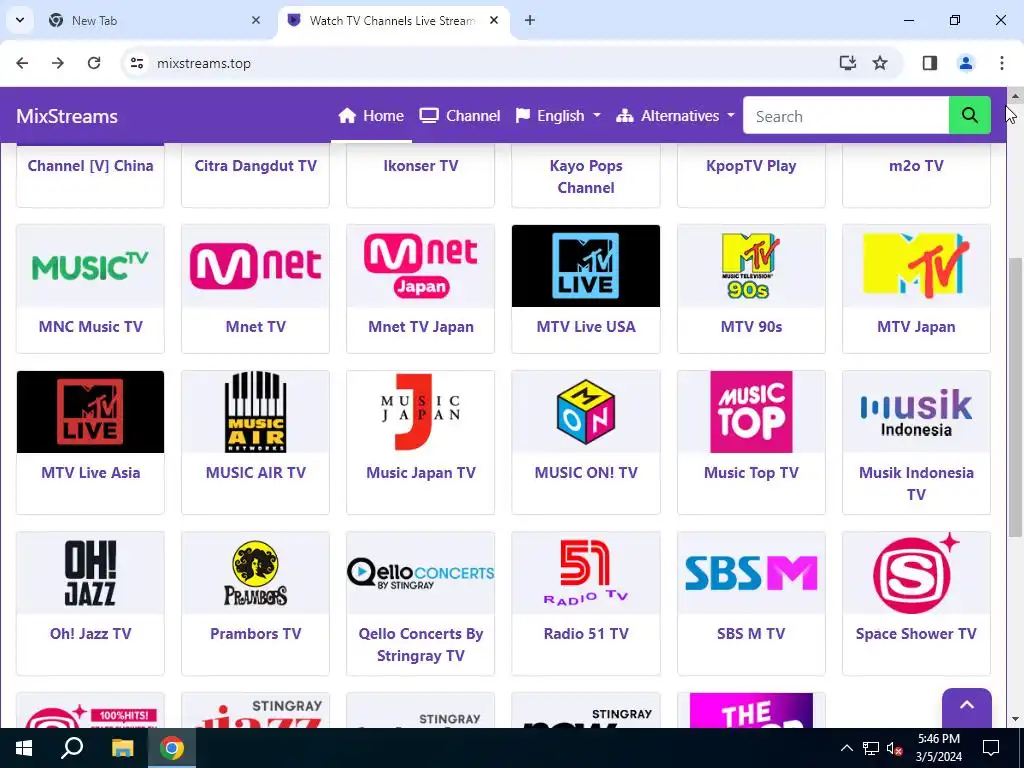Click the Chrome taskbar icon
This screenshot has height=768, width=1024.
click(172, 748)
